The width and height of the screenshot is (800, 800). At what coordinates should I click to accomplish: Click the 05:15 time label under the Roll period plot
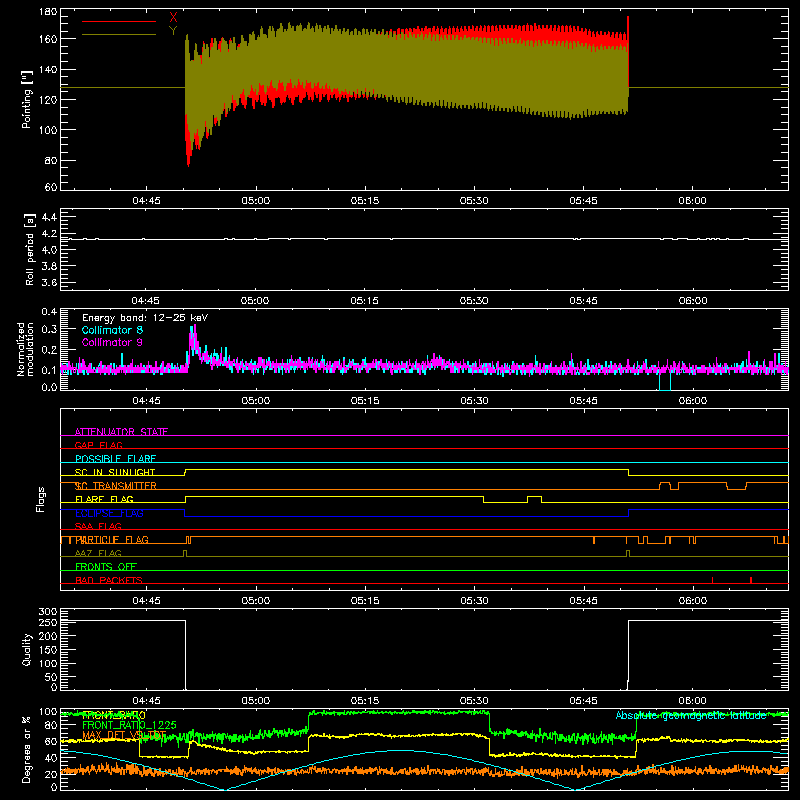[365, 301]
